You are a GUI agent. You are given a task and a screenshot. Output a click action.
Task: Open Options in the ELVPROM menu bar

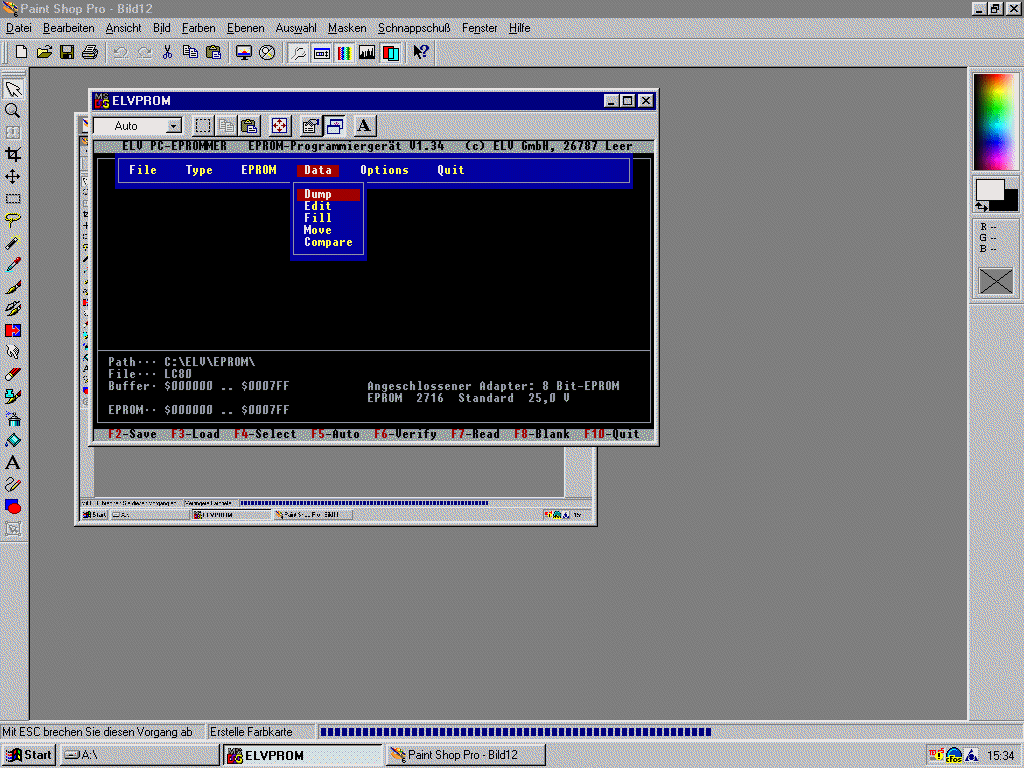384,170
